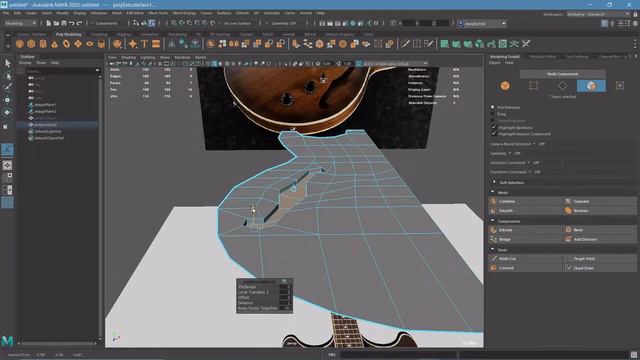Collapse the Mesh section in Modeling Toolkit

[493, 192]
